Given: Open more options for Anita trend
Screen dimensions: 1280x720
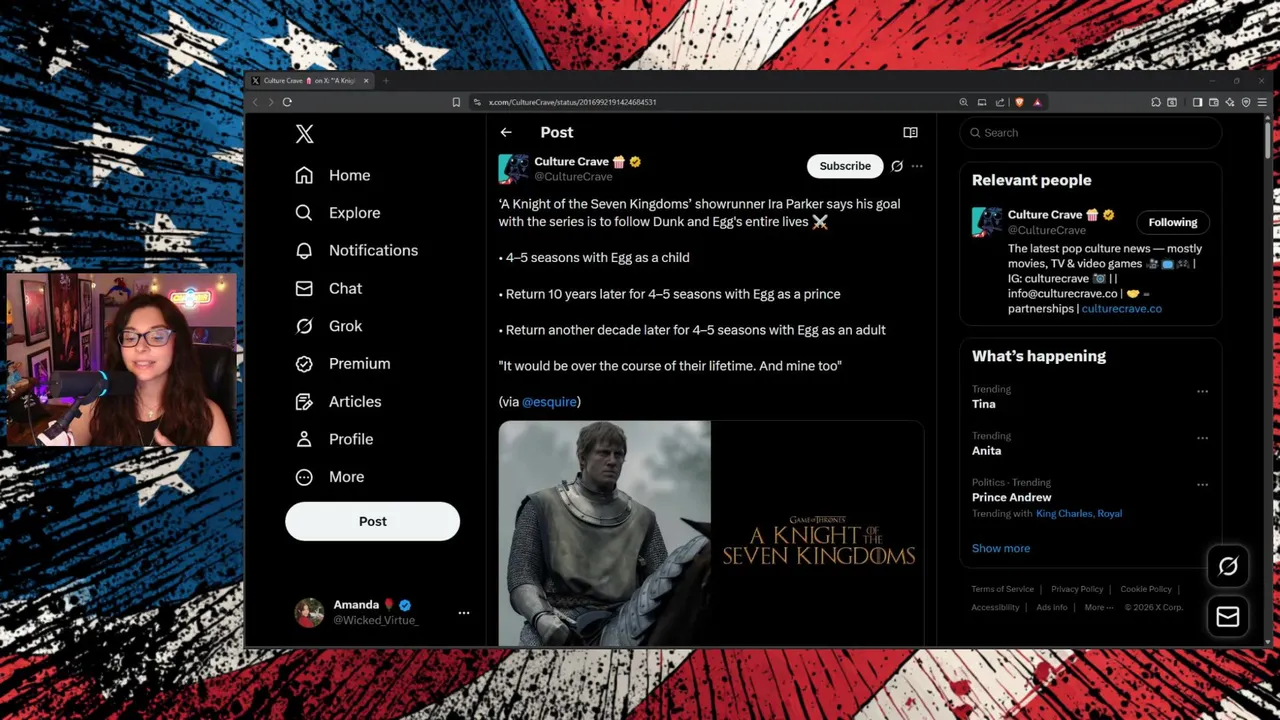Looking at the screenshot, I should 1202,438.
